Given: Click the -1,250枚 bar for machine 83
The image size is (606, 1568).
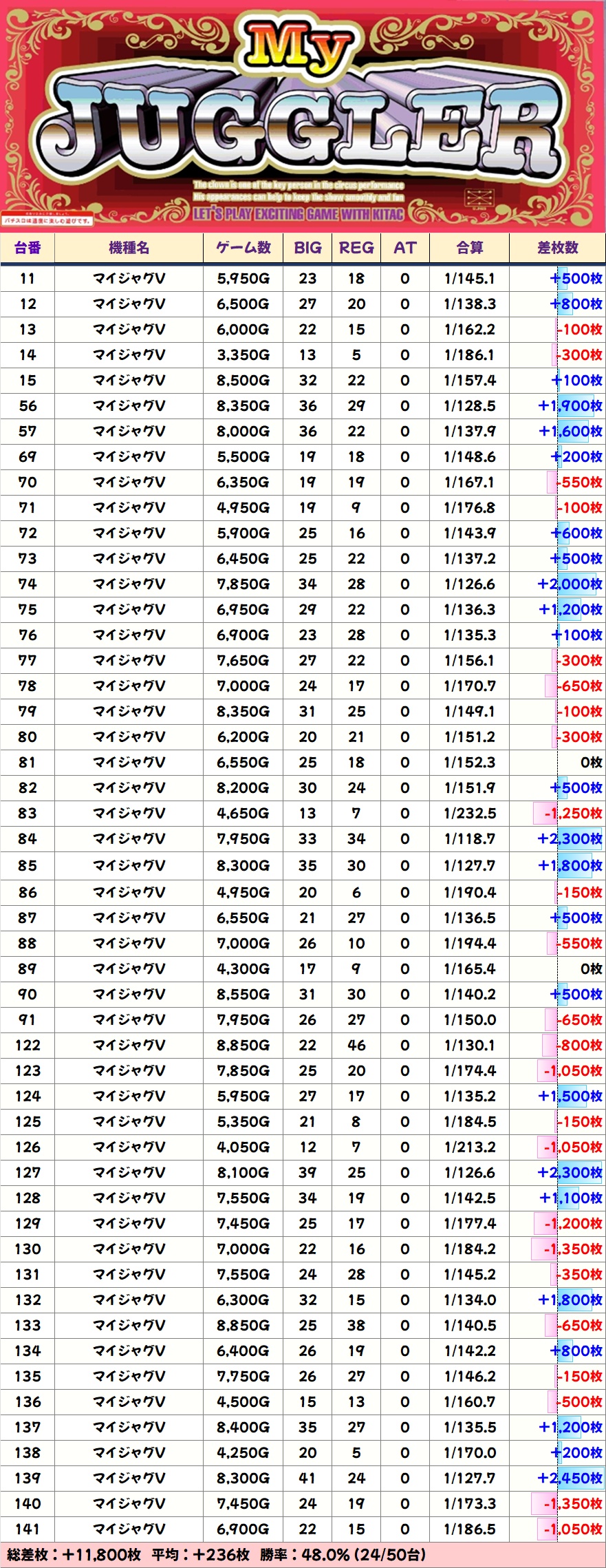Looking at the screenshot, I should pos(572,814).
